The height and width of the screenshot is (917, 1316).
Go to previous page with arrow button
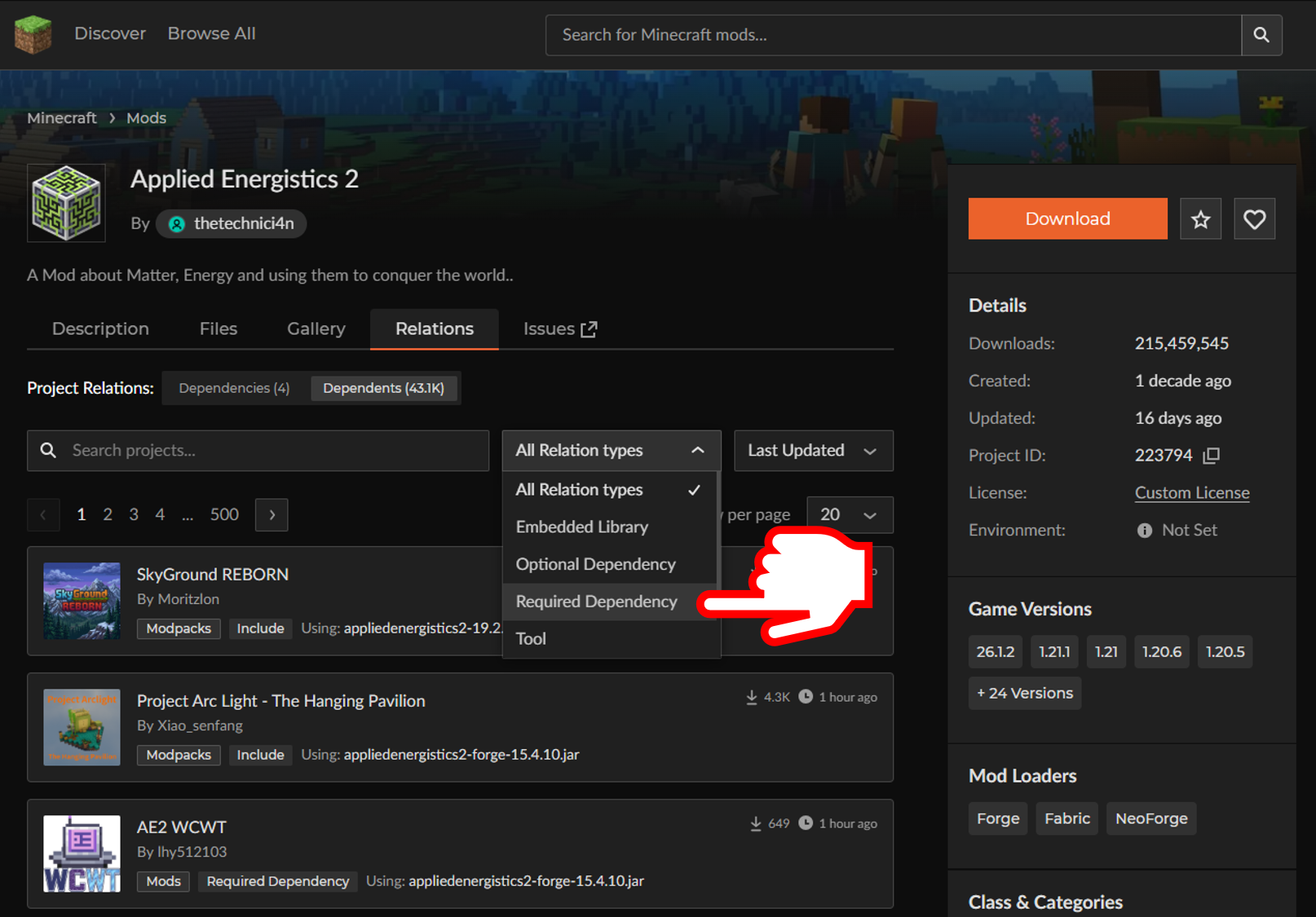tap(43, 515)
